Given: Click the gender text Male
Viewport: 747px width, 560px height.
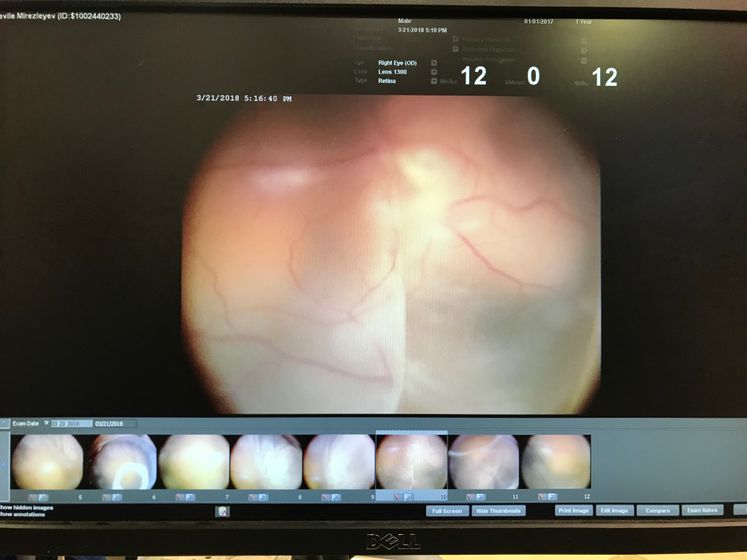Looking at the screenshot, I should [x=404, y=21].
